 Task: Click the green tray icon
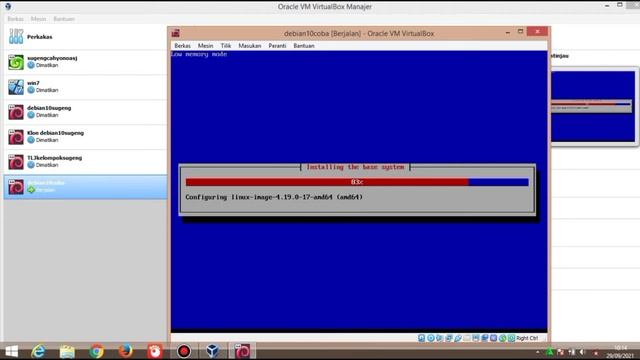pos(550,352)
